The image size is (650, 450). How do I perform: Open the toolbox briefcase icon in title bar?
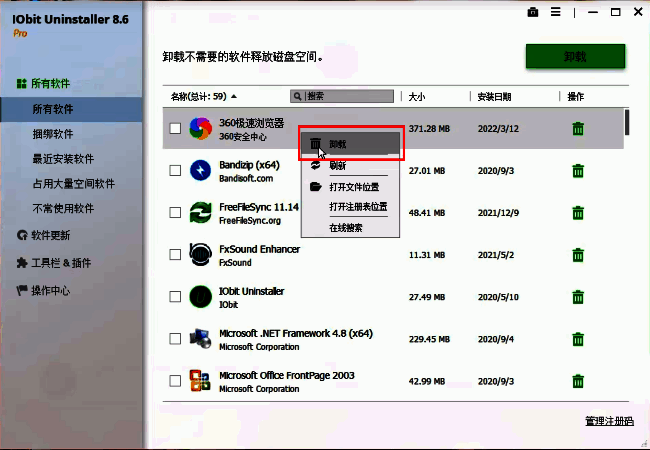[x=533, y=12]
